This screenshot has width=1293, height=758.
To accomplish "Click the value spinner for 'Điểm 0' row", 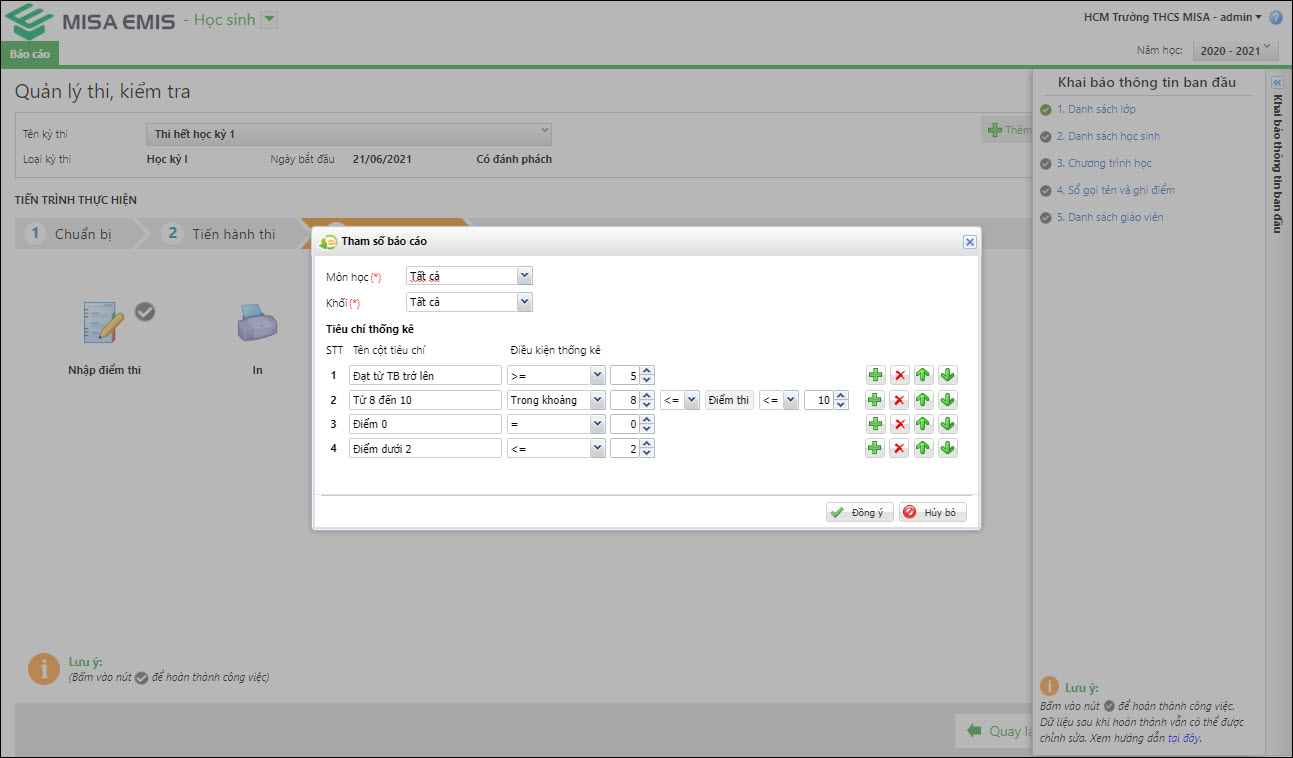I will pos(632,424).
